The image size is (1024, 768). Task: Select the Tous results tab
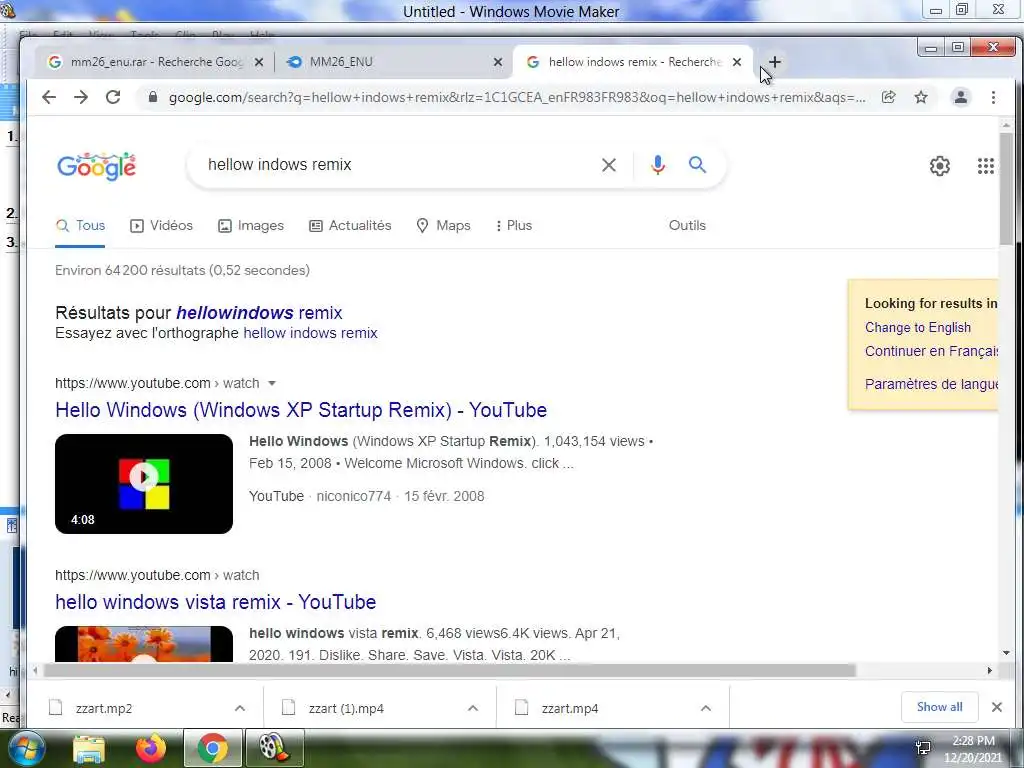click(80, 225)
